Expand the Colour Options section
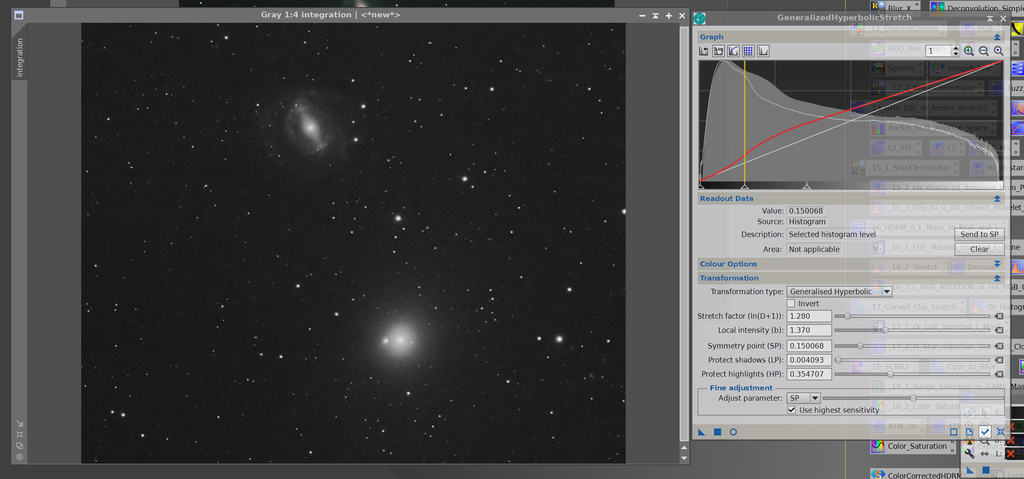The width and height of the screenshot is (1024, 479). coord(997,264)
